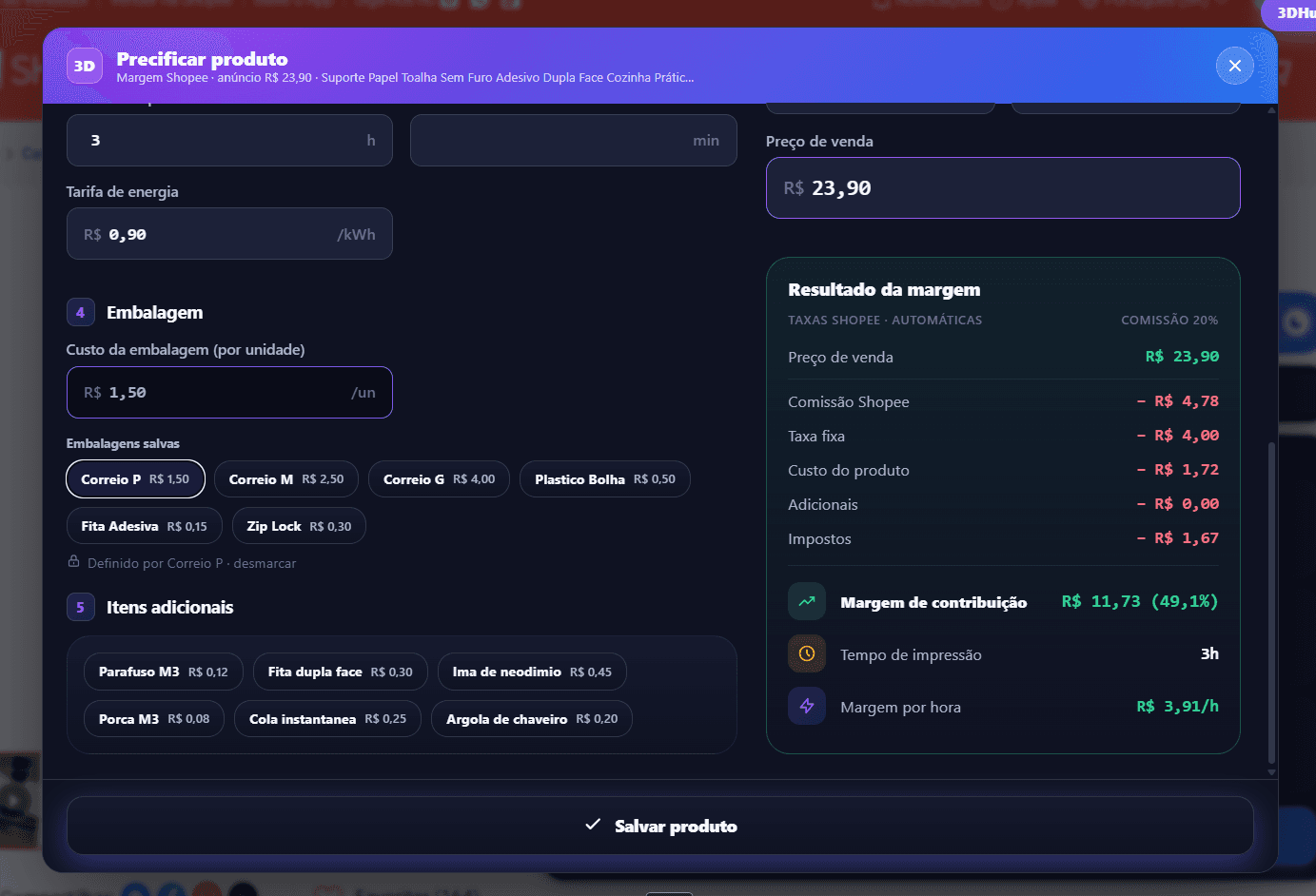The width and height of the screenshot is (1316, 896).
Task: Add Fita dupla face additional item
Action: (341, 672)
